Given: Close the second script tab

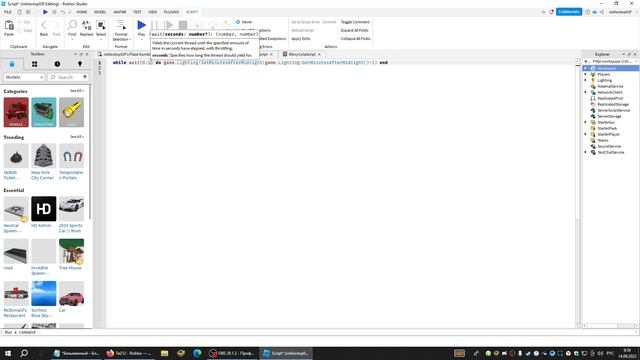Looking at the screenshot, I should click(x=319, y=54).
